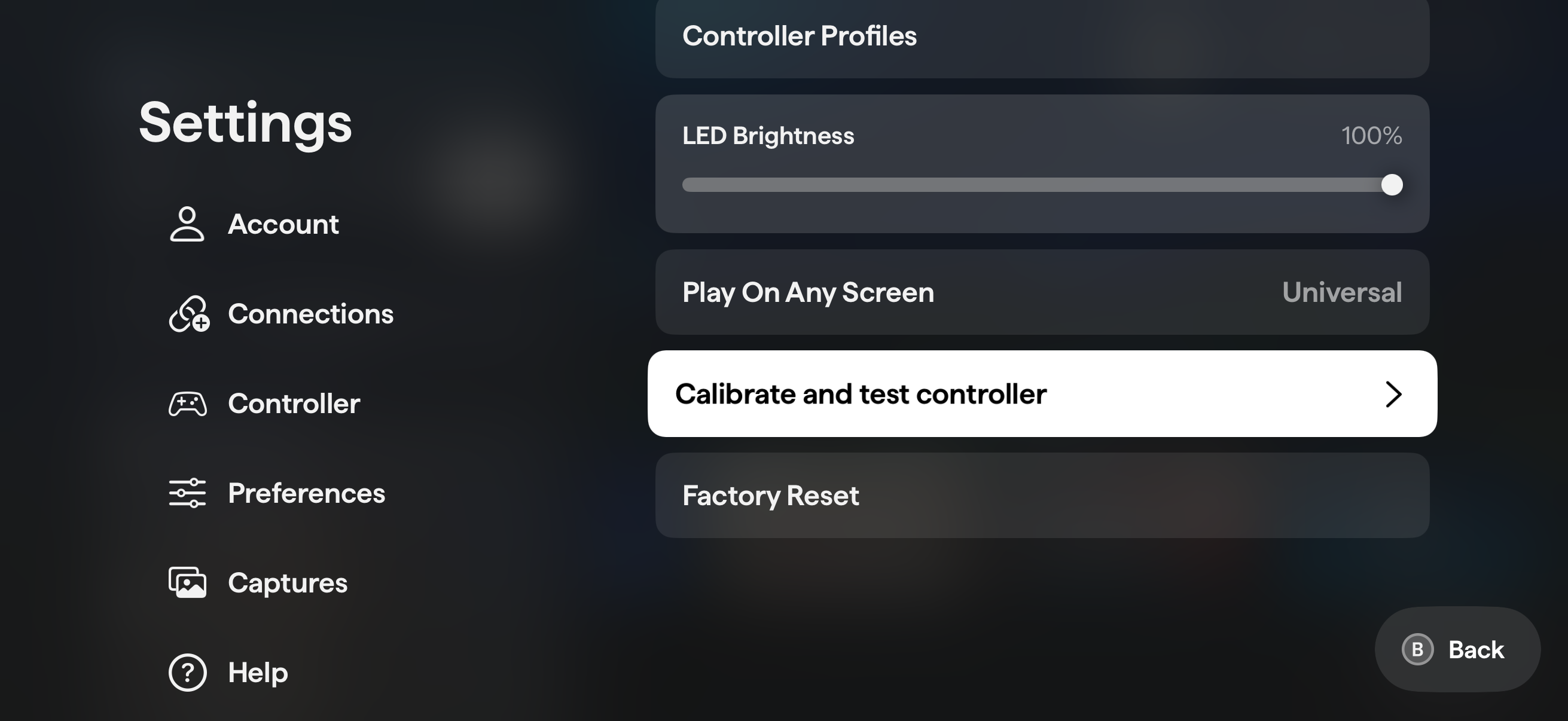1568x721 pixels.
Task: Click the Preferences sliders icon
Action: [x=188, y=493]
